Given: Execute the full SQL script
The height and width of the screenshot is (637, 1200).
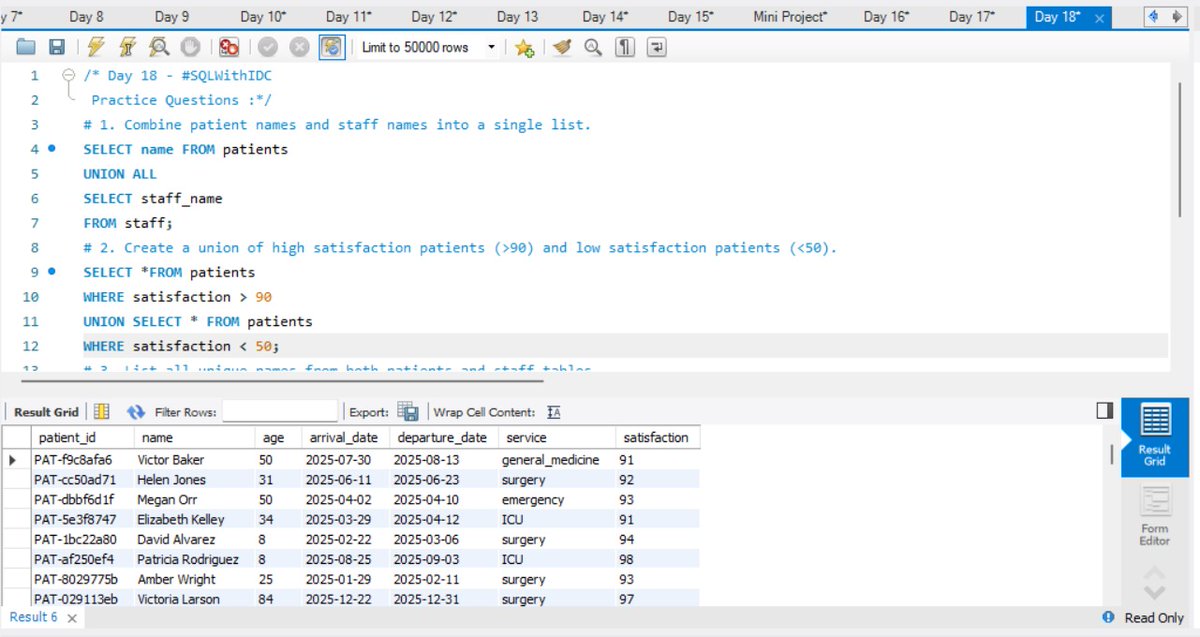Looking at the screenshot, I should 95,47.
